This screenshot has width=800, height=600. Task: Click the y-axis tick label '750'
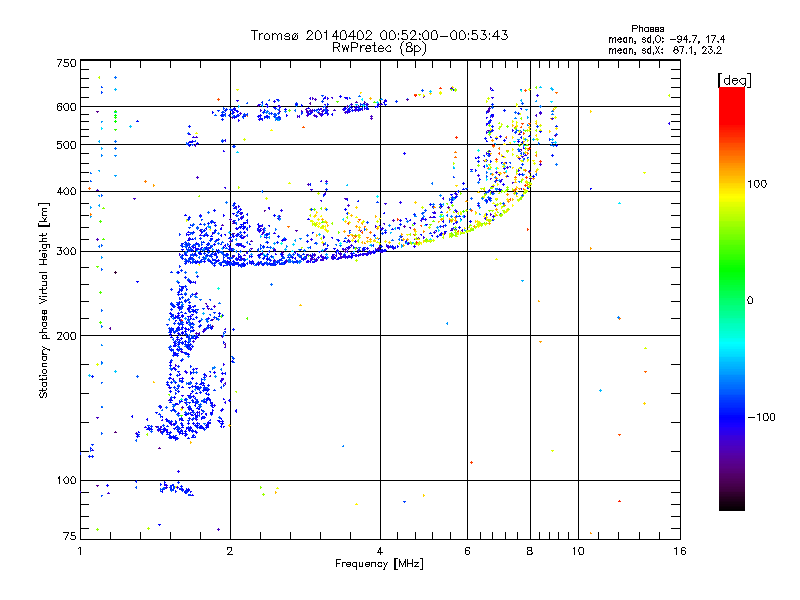click(x=66, y=63)
